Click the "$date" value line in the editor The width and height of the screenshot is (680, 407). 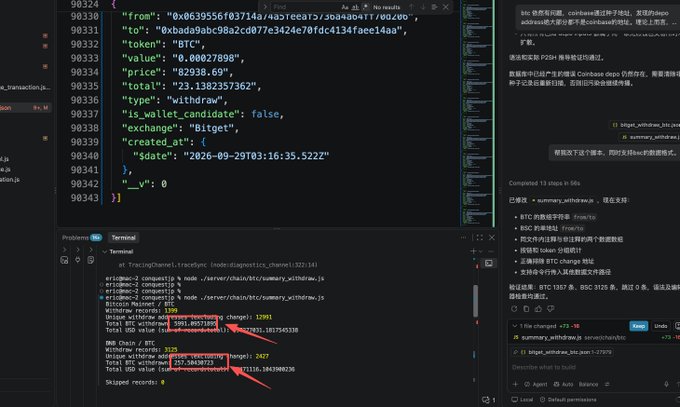tap(231, 156)
